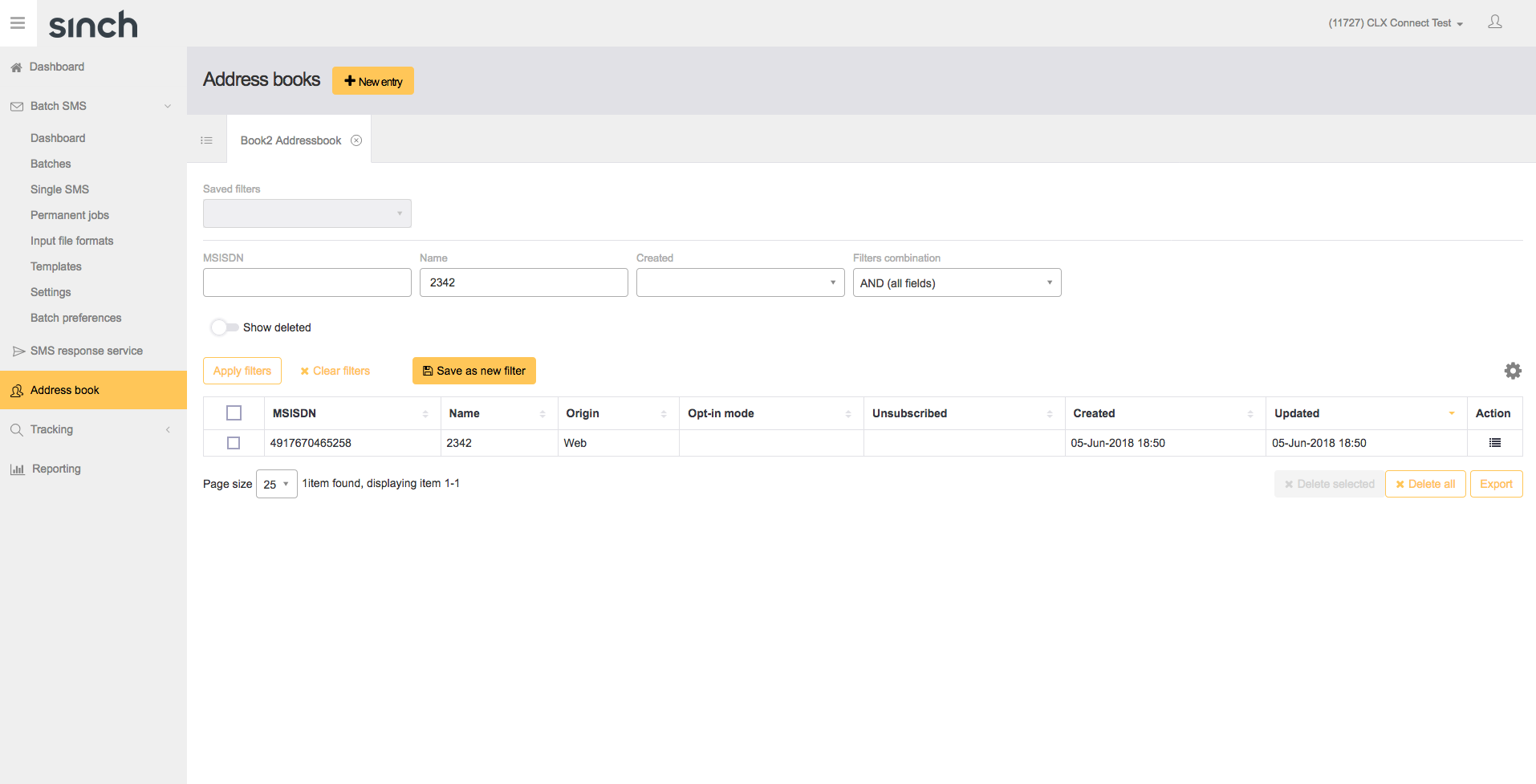The image size is (1536, 784).
Task: Toggle the Show deleted switch
Action: (x=224, y=327)
